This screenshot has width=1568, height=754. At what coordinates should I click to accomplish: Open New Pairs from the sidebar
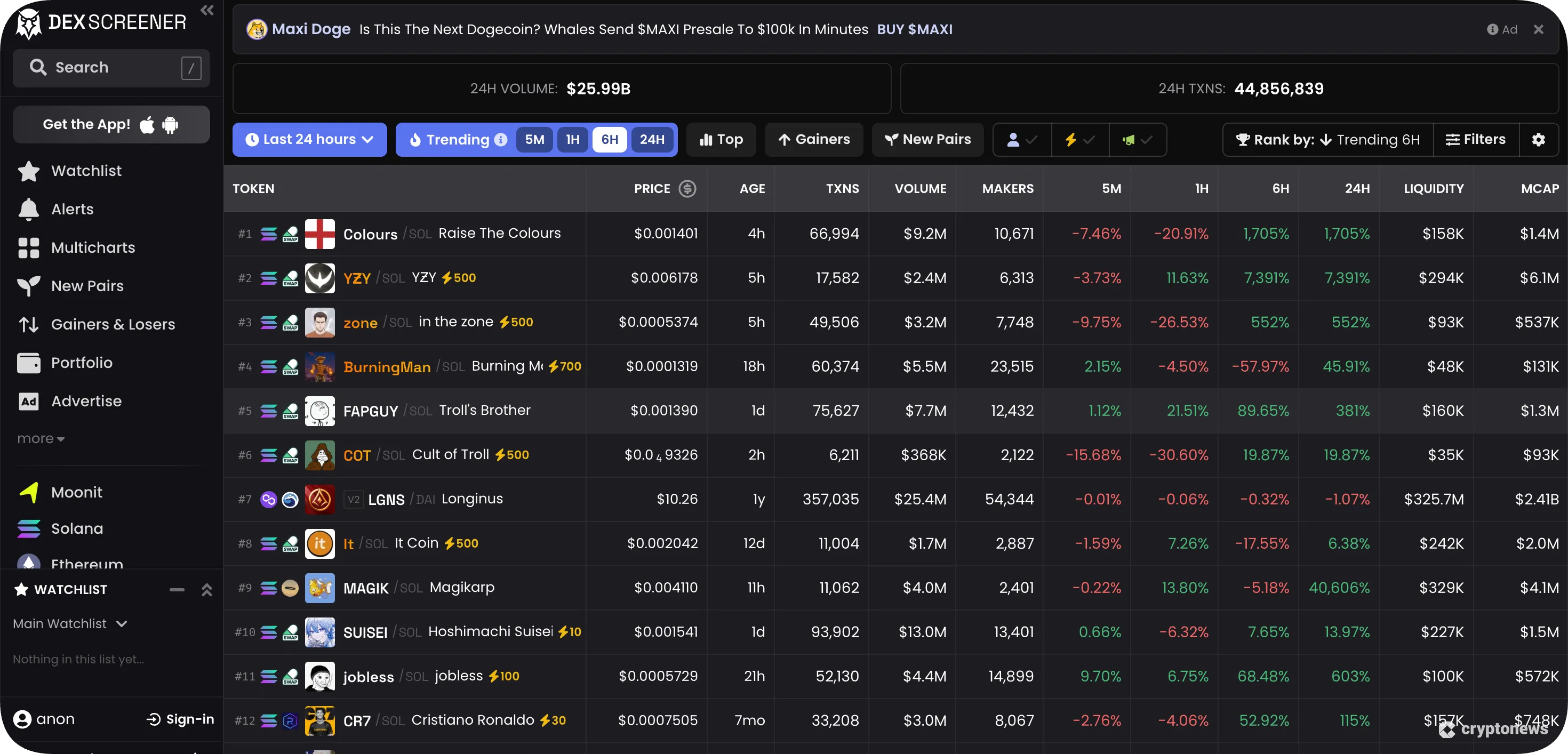click(x=28, y=285)
